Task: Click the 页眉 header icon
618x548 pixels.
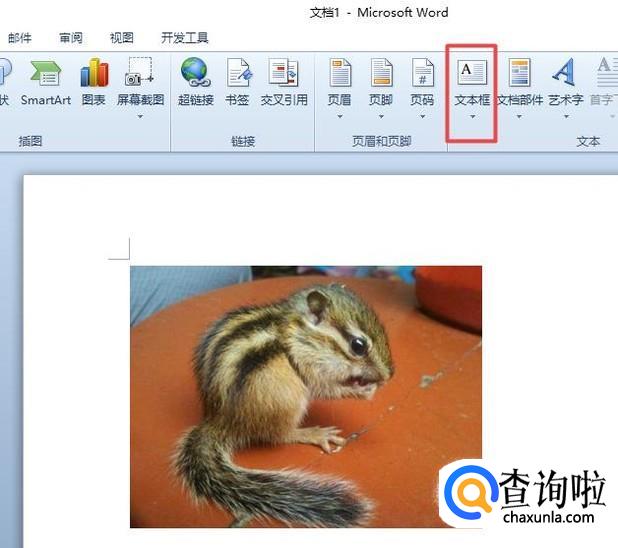Action: point(340,82)
